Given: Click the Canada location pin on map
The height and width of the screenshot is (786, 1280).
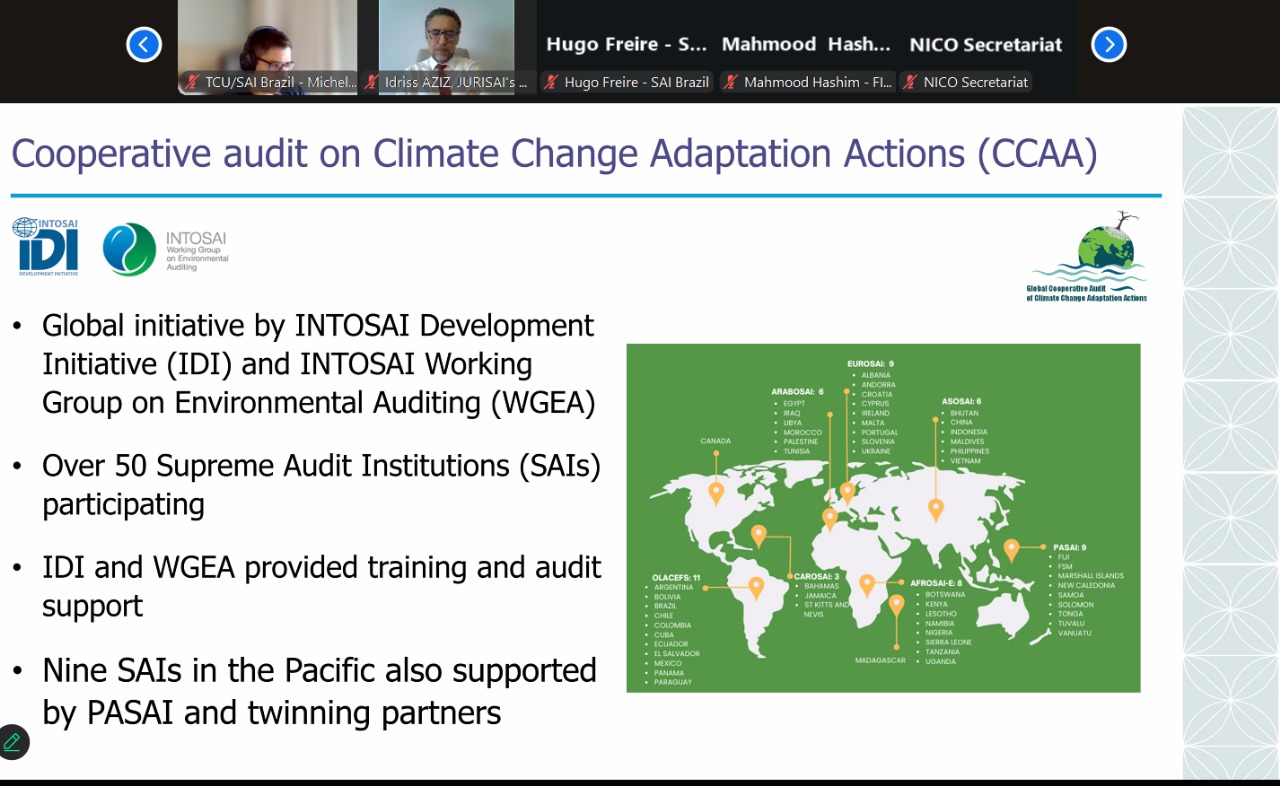Looking at the screenshot, I should click(x=716, y=491).
